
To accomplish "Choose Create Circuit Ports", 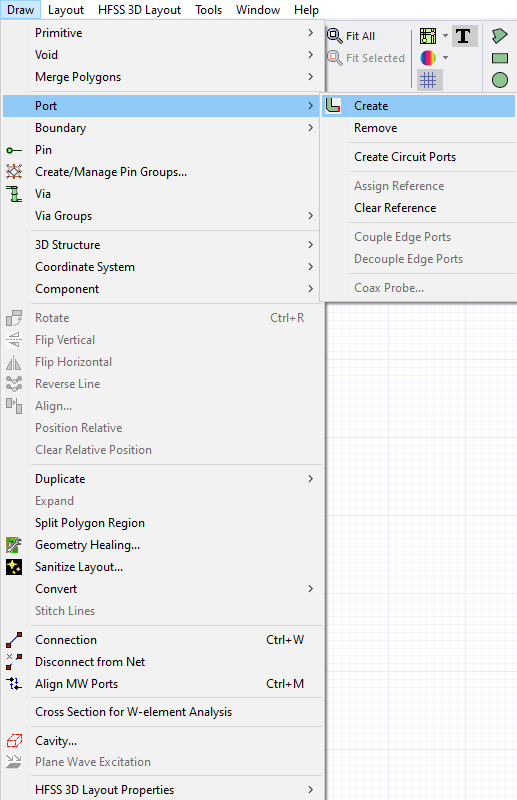I will coord(418,157).
